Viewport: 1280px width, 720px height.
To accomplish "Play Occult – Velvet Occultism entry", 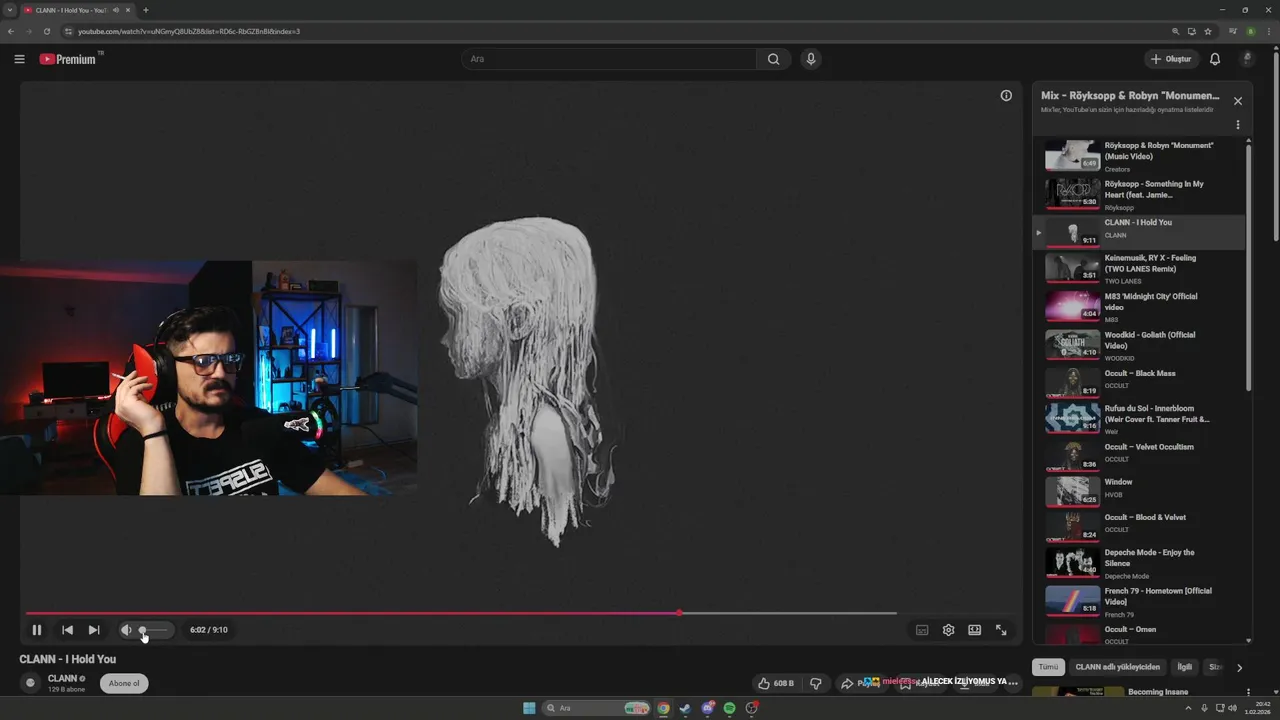I will (1139, 455).
